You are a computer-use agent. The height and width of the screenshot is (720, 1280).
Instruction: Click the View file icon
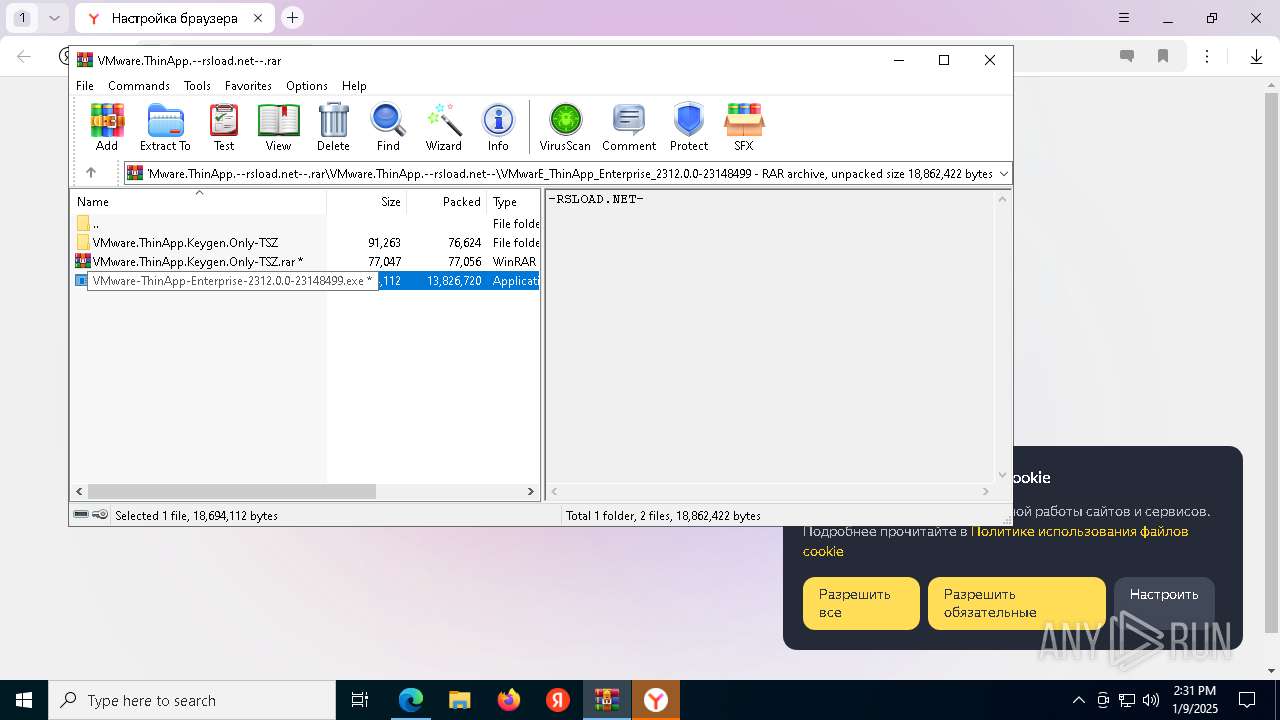[x=278, y=127]
